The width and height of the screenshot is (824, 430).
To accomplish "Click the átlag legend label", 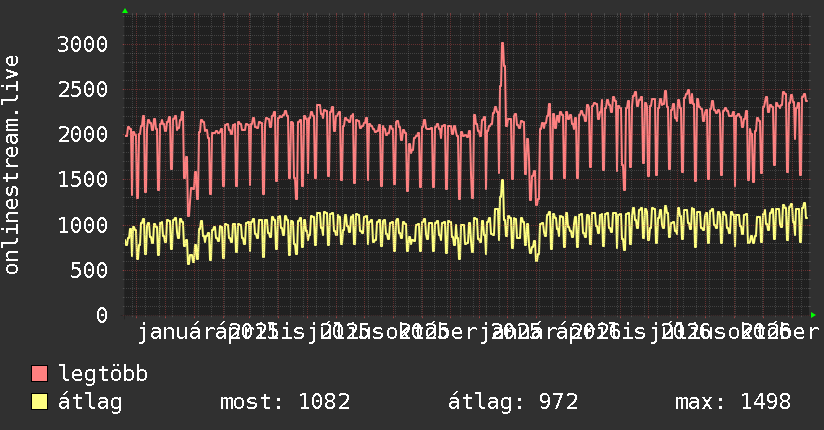I will pyautogui.click(x=90, y=402).
